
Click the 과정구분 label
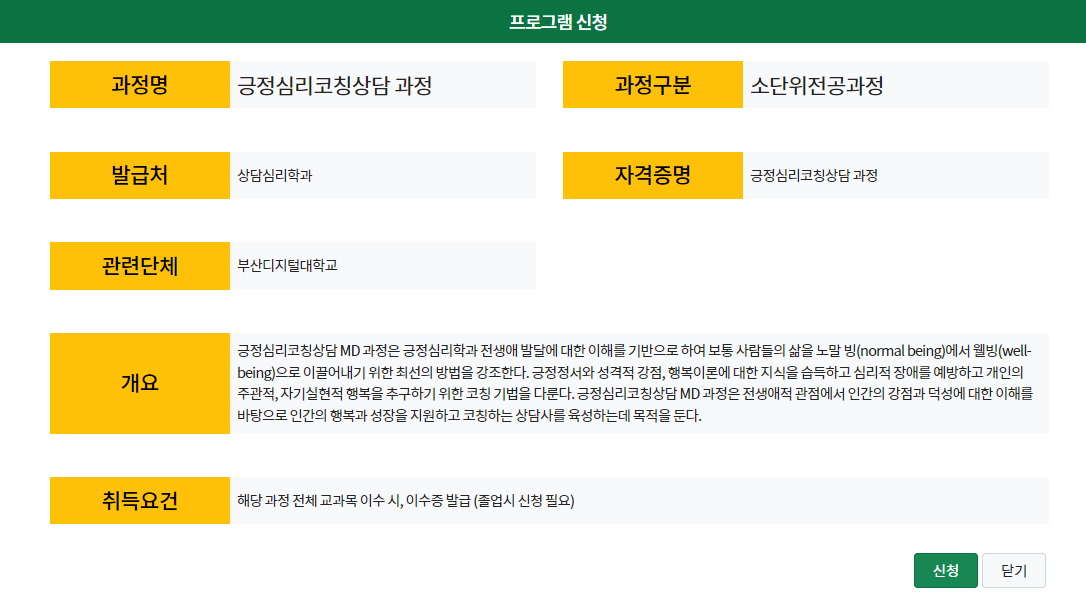click(652, 84)
